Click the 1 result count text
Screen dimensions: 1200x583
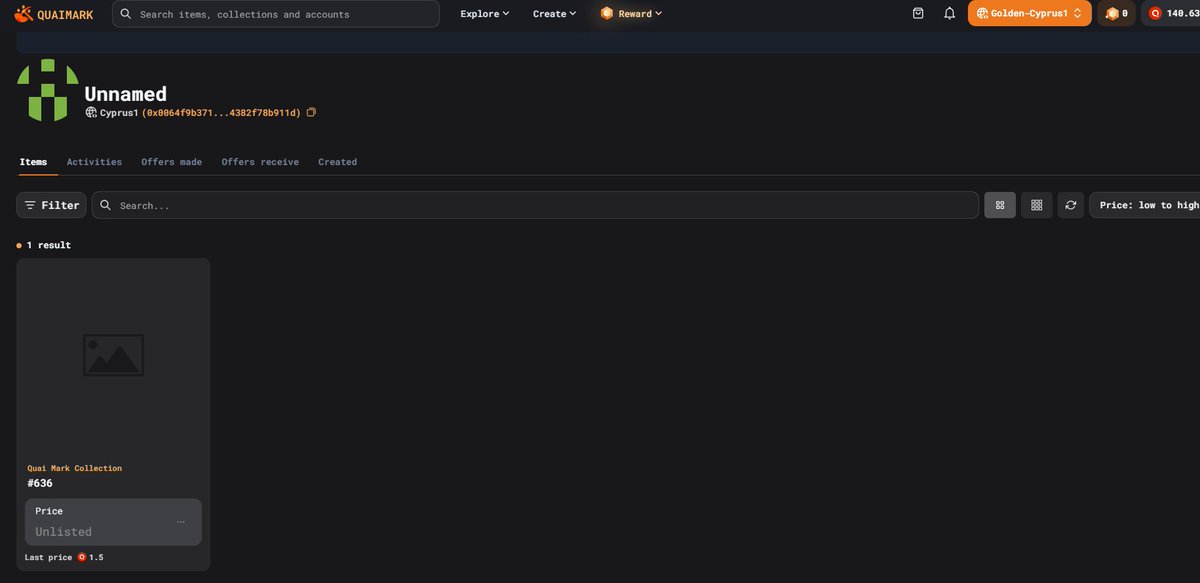pos(48,245)
